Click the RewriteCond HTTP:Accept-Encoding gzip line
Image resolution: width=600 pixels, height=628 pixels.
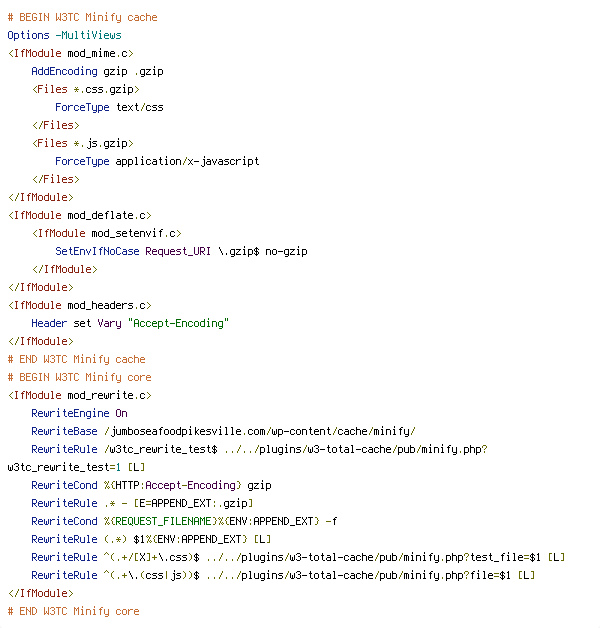click(151, 485)
